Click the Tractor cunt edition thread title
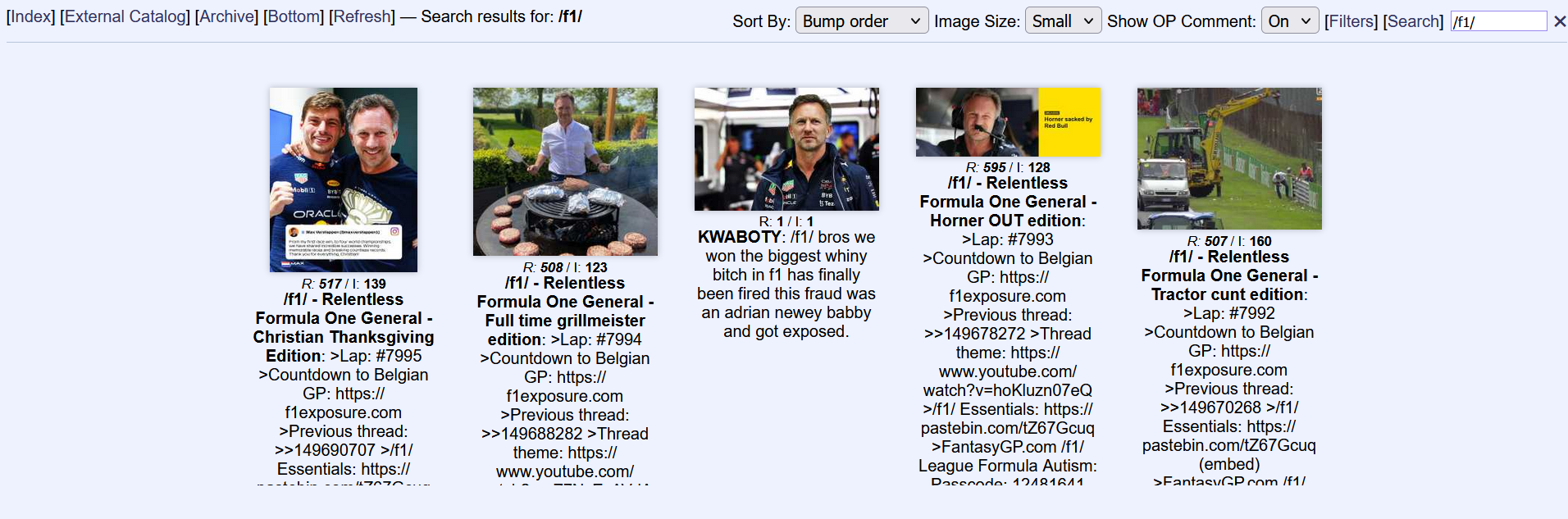Image resolution: width=1568 pixels, height=519 pixels. 1229,275
